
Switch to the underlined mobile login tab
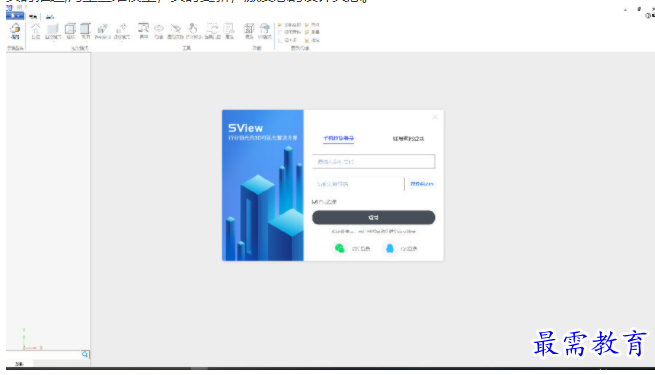click(x=338, y=138)
